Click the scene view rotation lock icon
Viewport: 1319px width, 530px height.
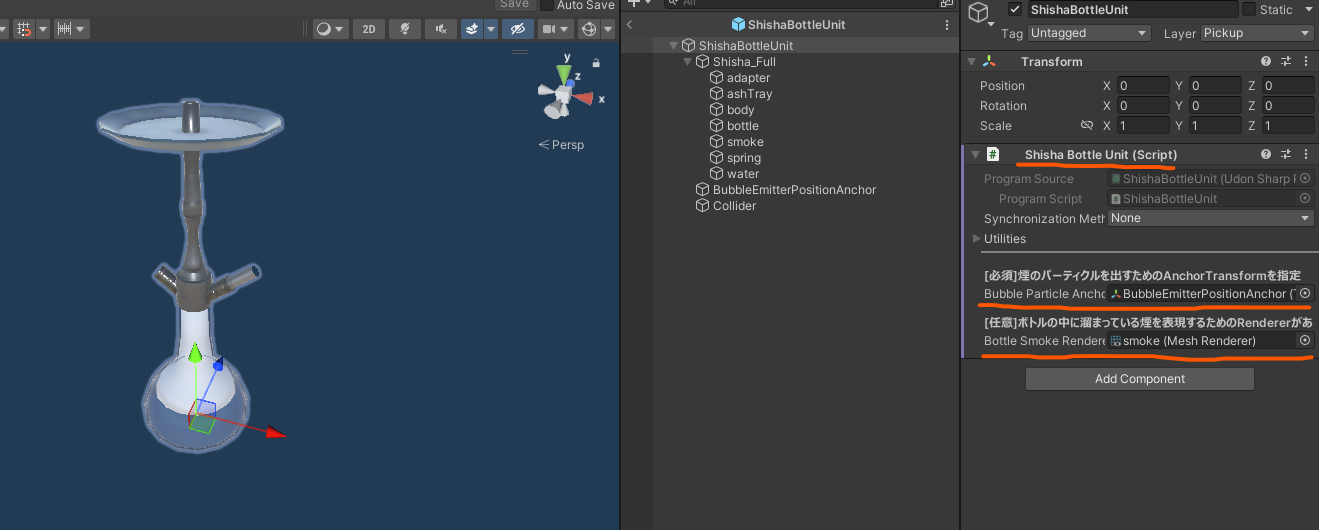coord(596,63)
